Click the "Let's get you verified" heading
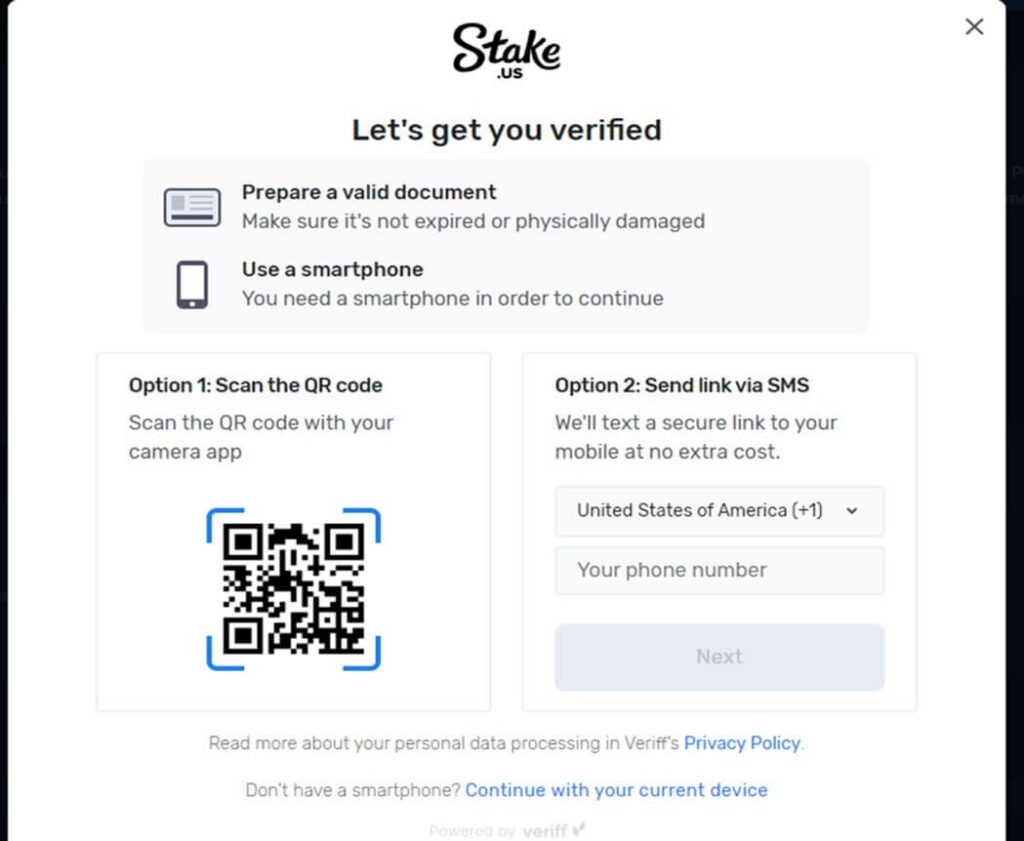 (506, 130)
